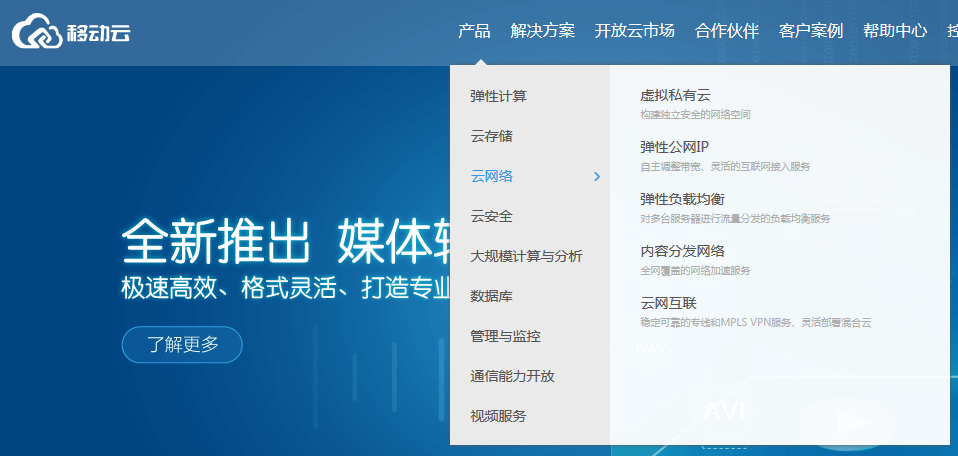958x456 pixels.
Task: Select the 数据库 product category
Action: [x=491, y=296]
